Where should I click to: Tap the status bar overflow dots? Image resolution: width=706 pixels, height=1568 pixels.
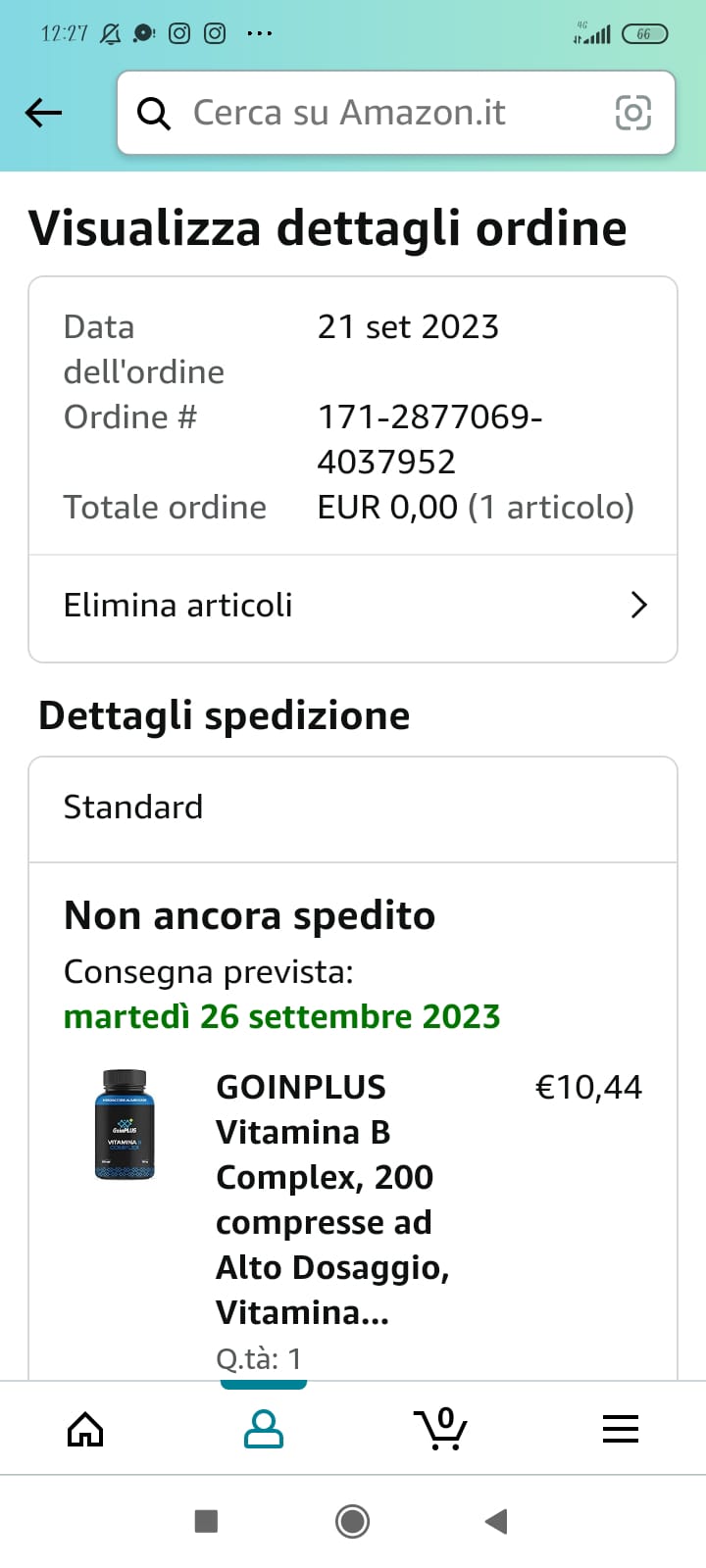pos(260,33)
